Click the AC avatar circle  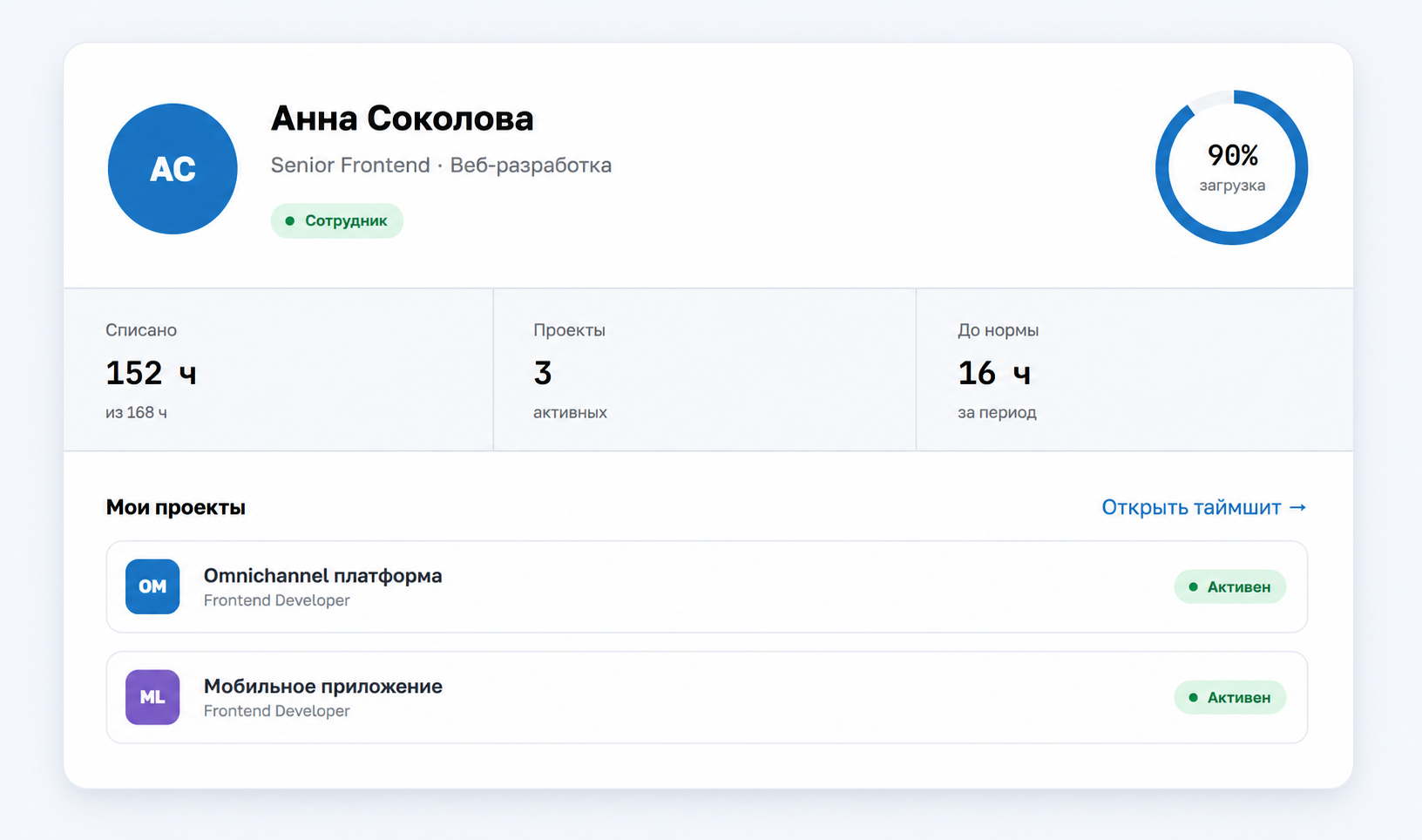[173, 169]
